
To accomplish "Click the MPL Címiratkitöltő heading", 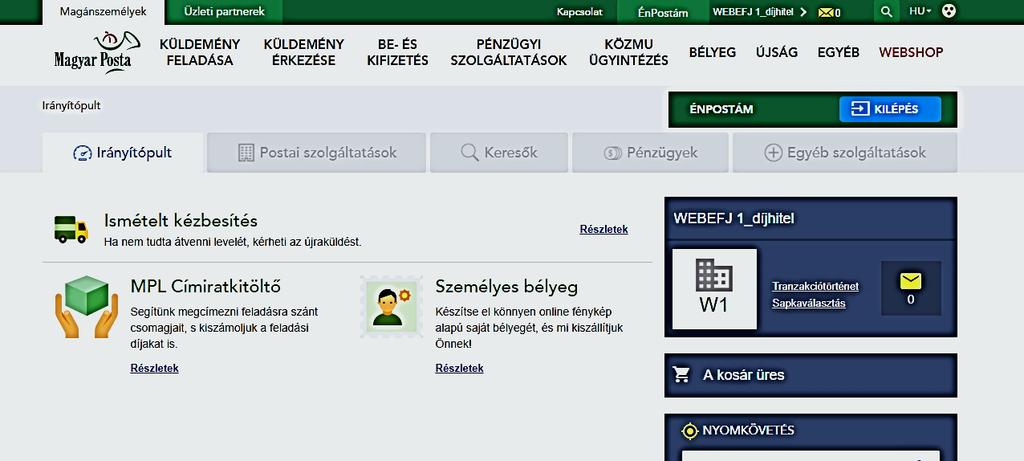I will [x=206, y=287].
